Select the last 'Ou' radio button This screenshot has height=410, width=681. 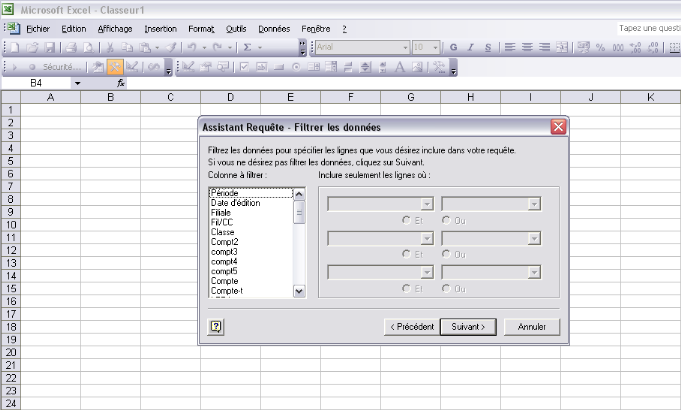(445, 288)
